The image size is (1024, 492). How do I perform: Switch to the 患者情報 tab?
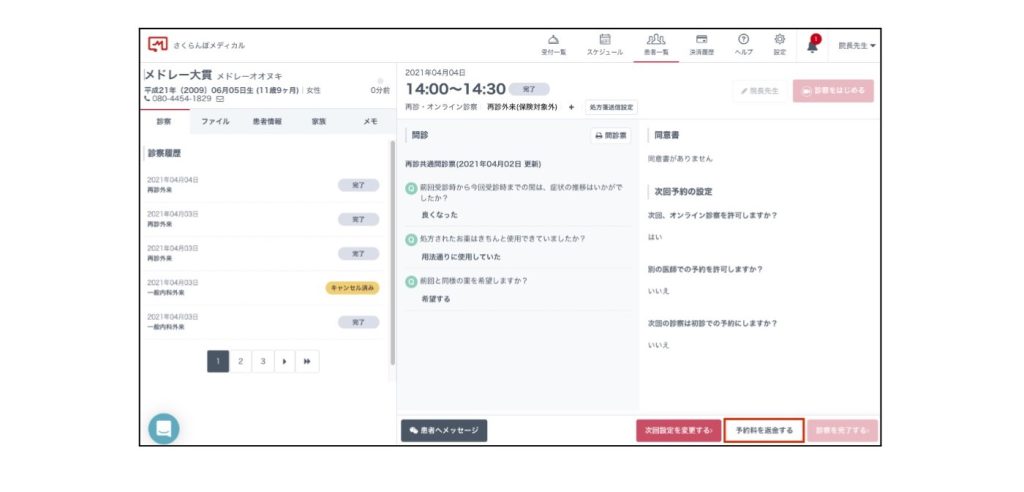[x=267, y=122]
